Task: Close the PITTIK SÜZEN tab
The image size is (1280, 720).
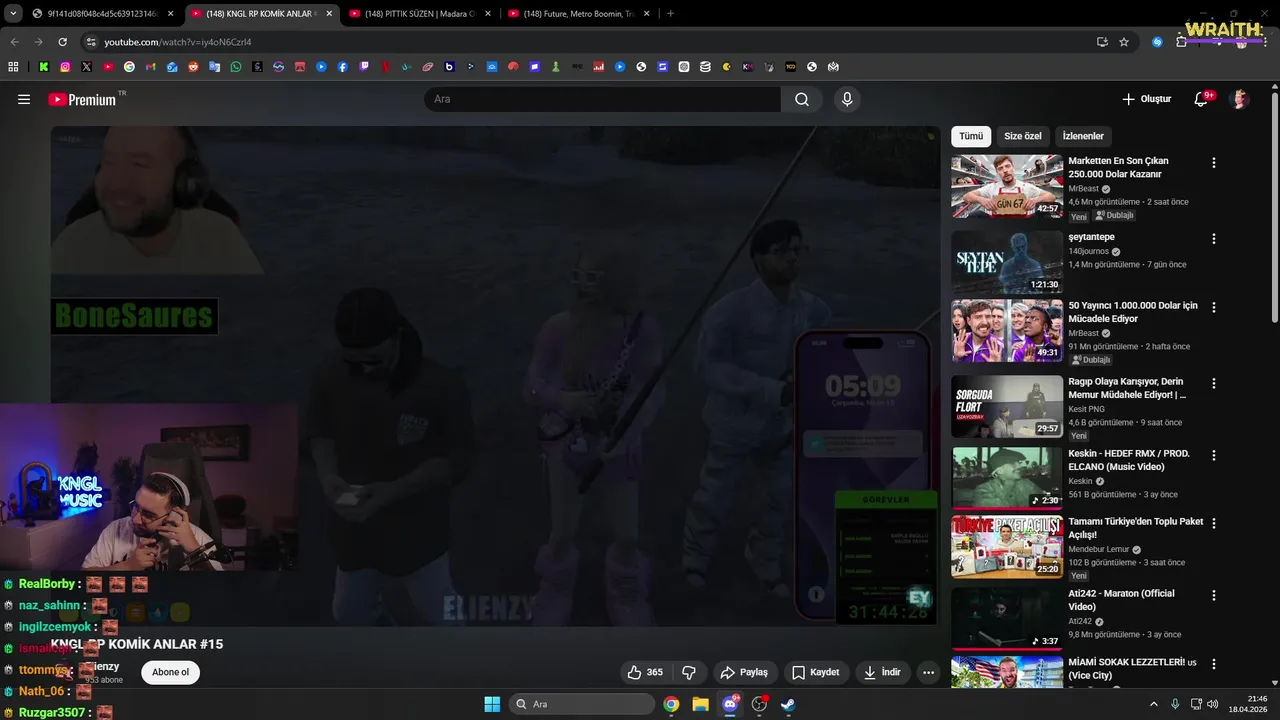Action: point(487,14)
